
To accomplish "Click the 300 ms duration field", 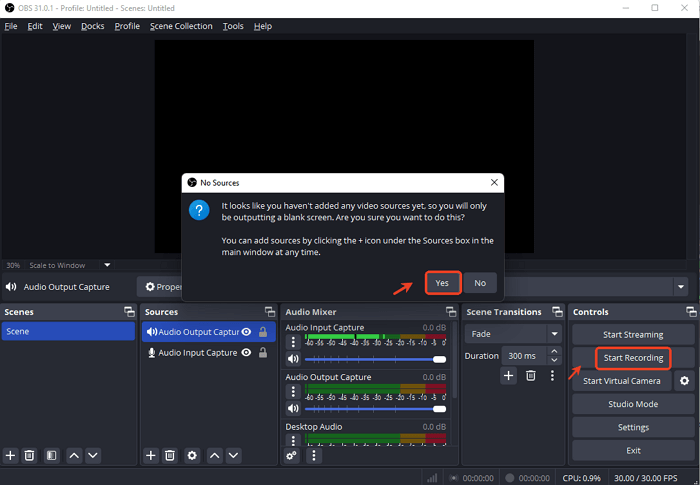I will (524, 356).
